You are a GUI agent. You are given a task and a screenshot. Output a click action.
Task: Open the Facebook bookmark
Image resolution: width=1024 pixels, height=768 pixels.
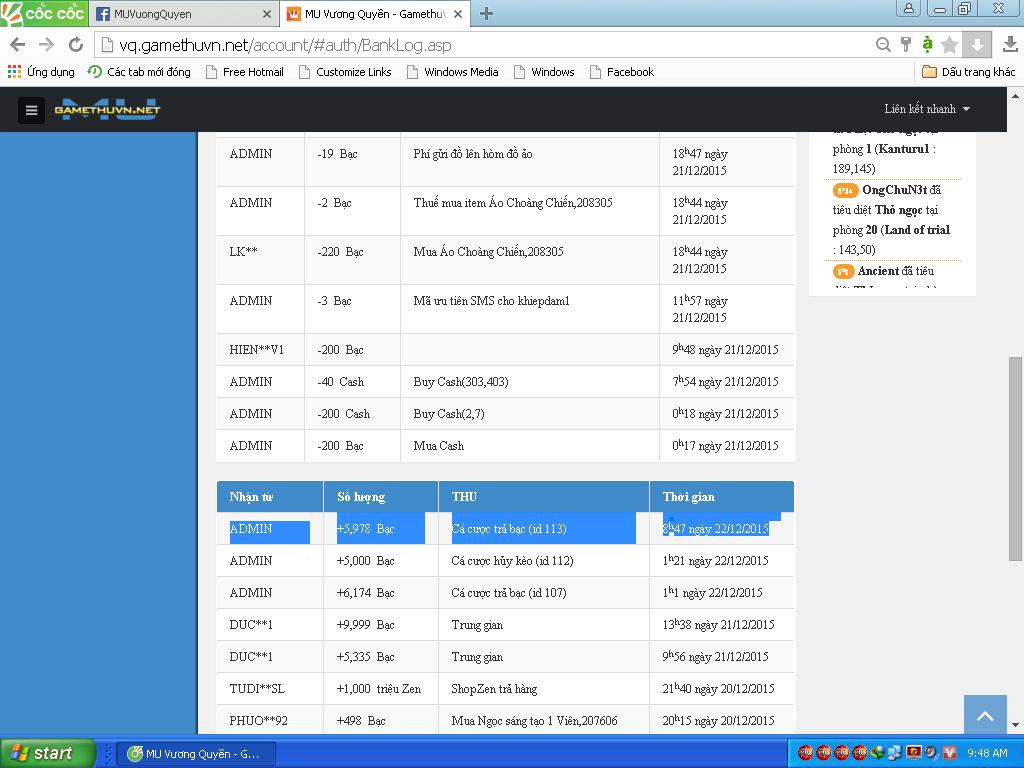[622, 72]
